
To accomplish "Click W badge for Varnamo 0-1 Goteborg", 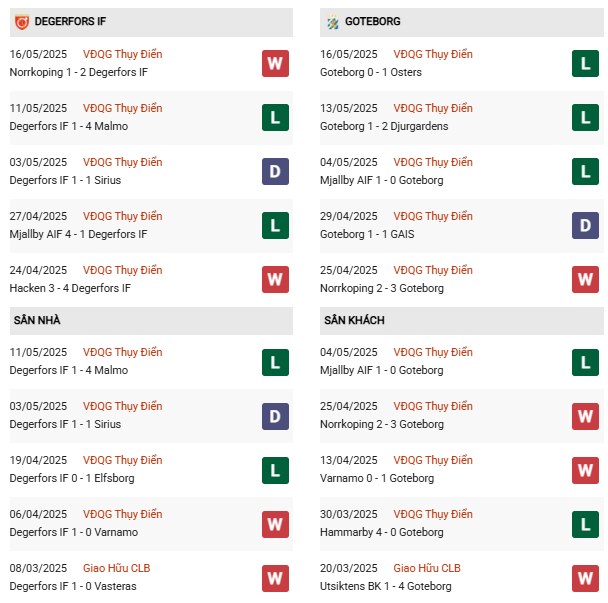I will (x=585, y=470).
